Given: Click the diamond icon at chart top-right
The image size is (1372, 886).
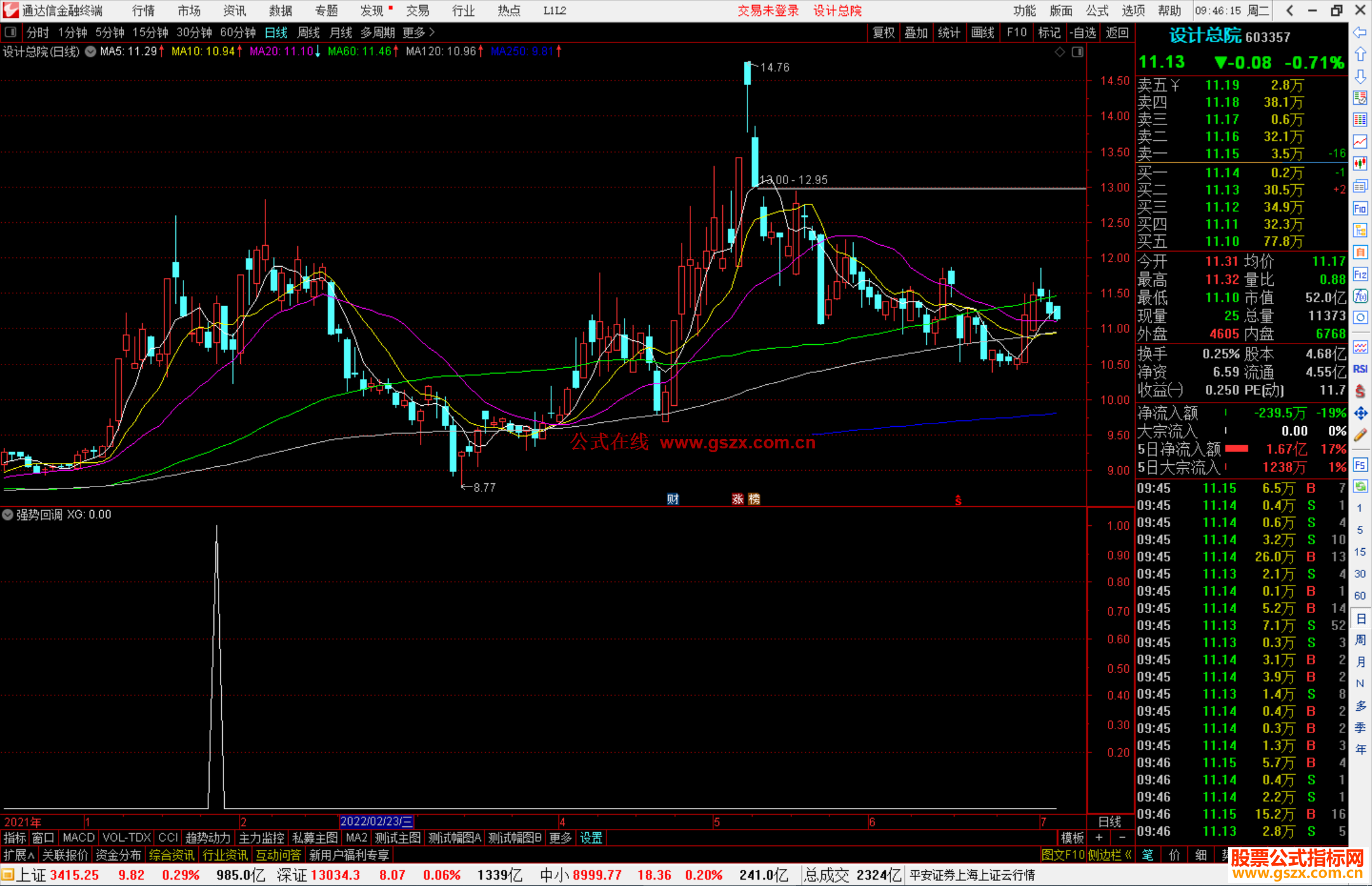Looking at the screenshot, I should tap(1059, 52).
